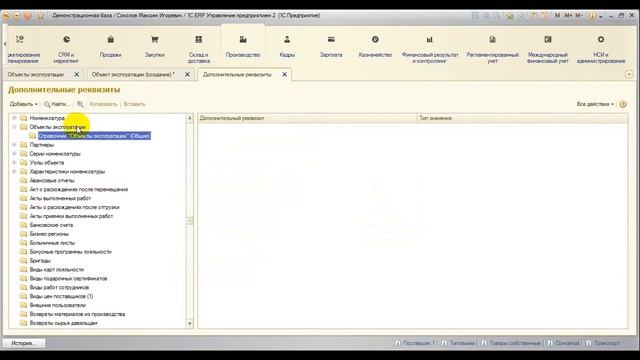The image size is (640, 360).
Task: Click the help question mark icon
Action: tap(623, 104)
